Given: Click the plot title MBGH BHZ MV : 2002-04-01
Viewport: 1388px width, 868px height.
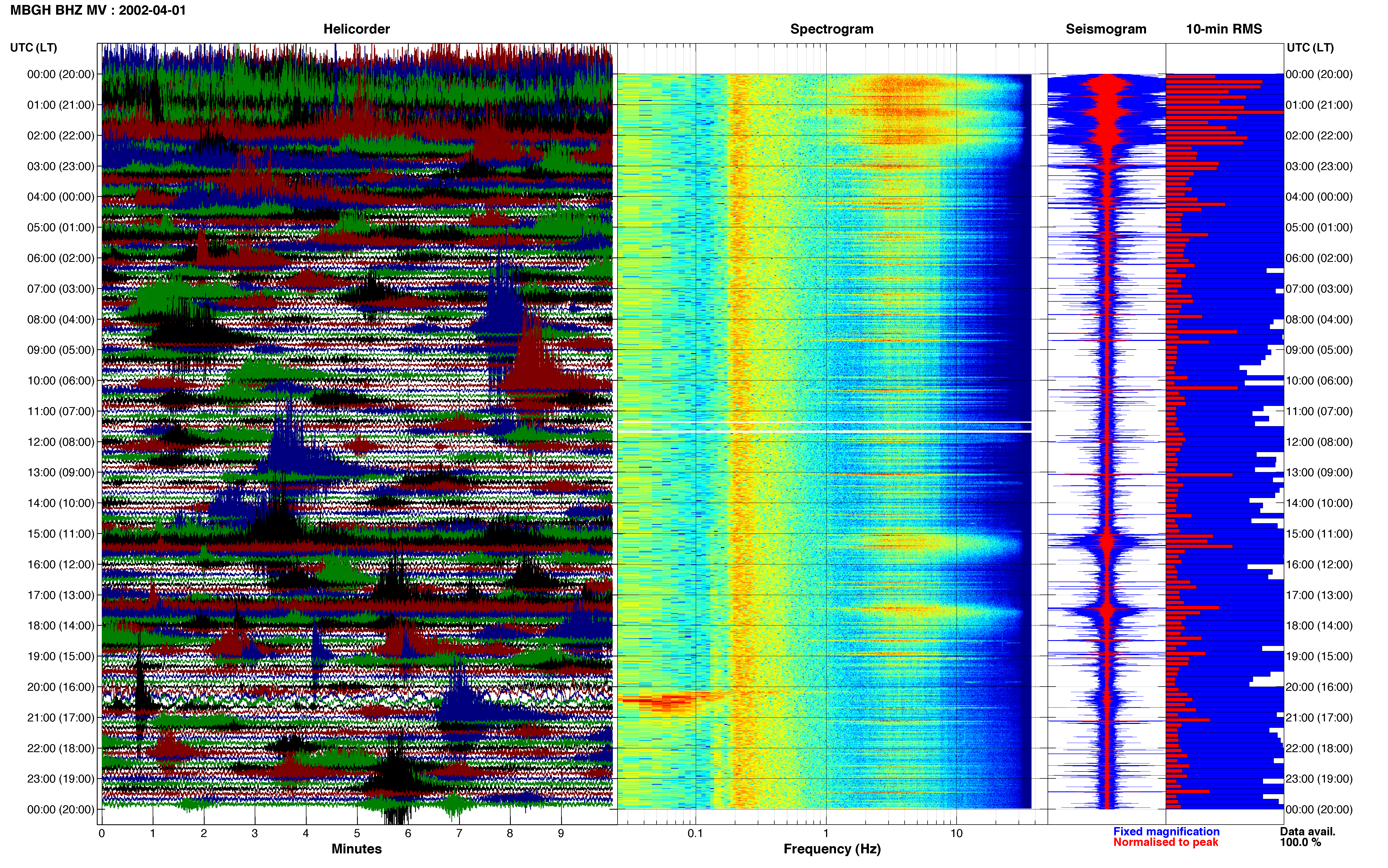Looking at the screenshot, I should click(x=98, y=10).
